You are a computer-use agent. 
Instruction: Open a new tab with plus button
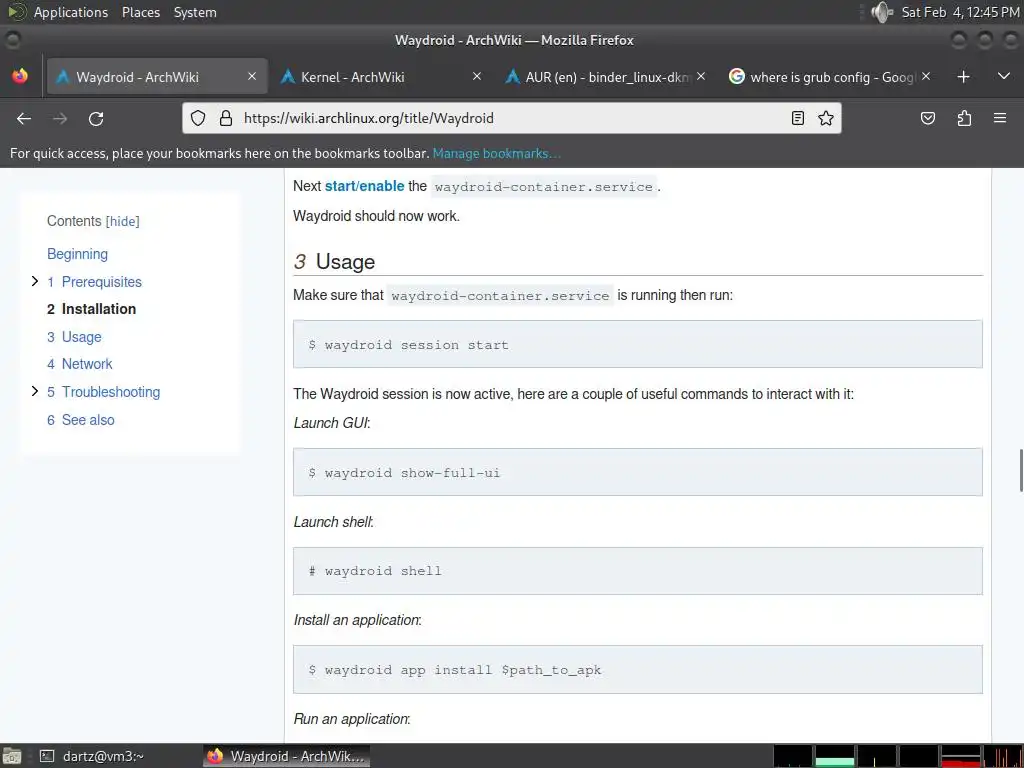(x=963, y=77)
